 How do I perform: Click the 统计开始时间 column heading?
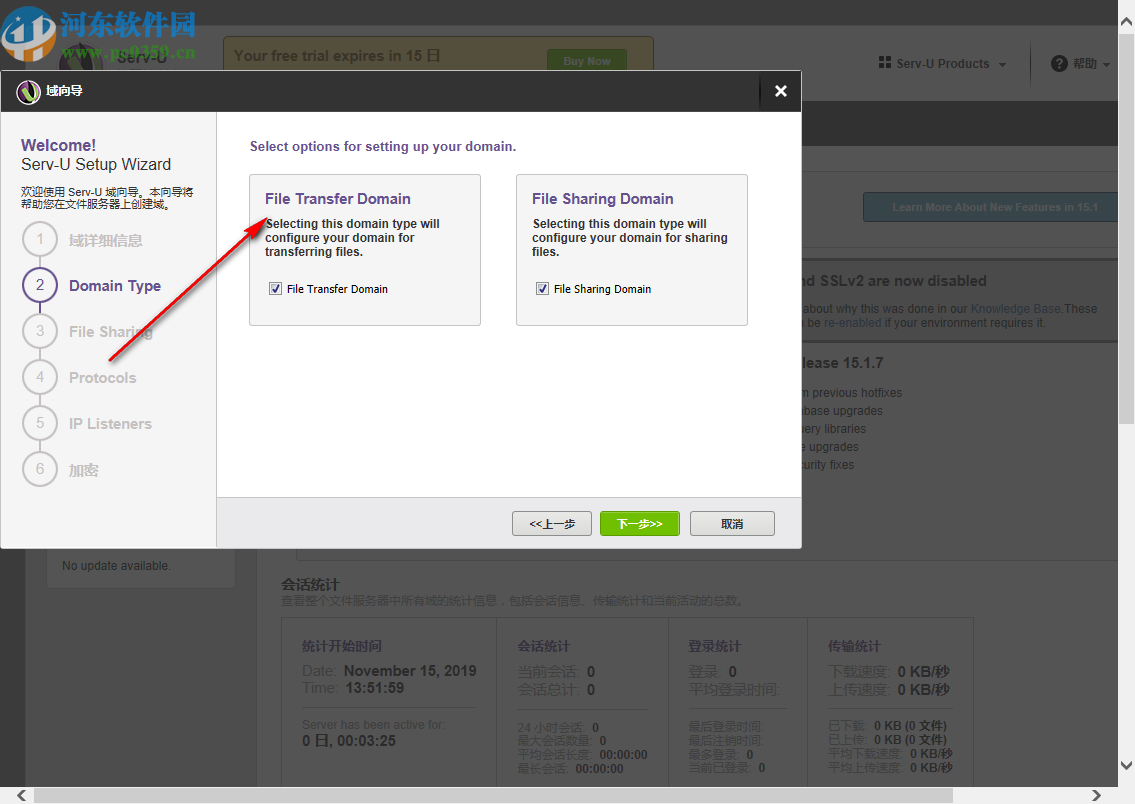[342, 646]
